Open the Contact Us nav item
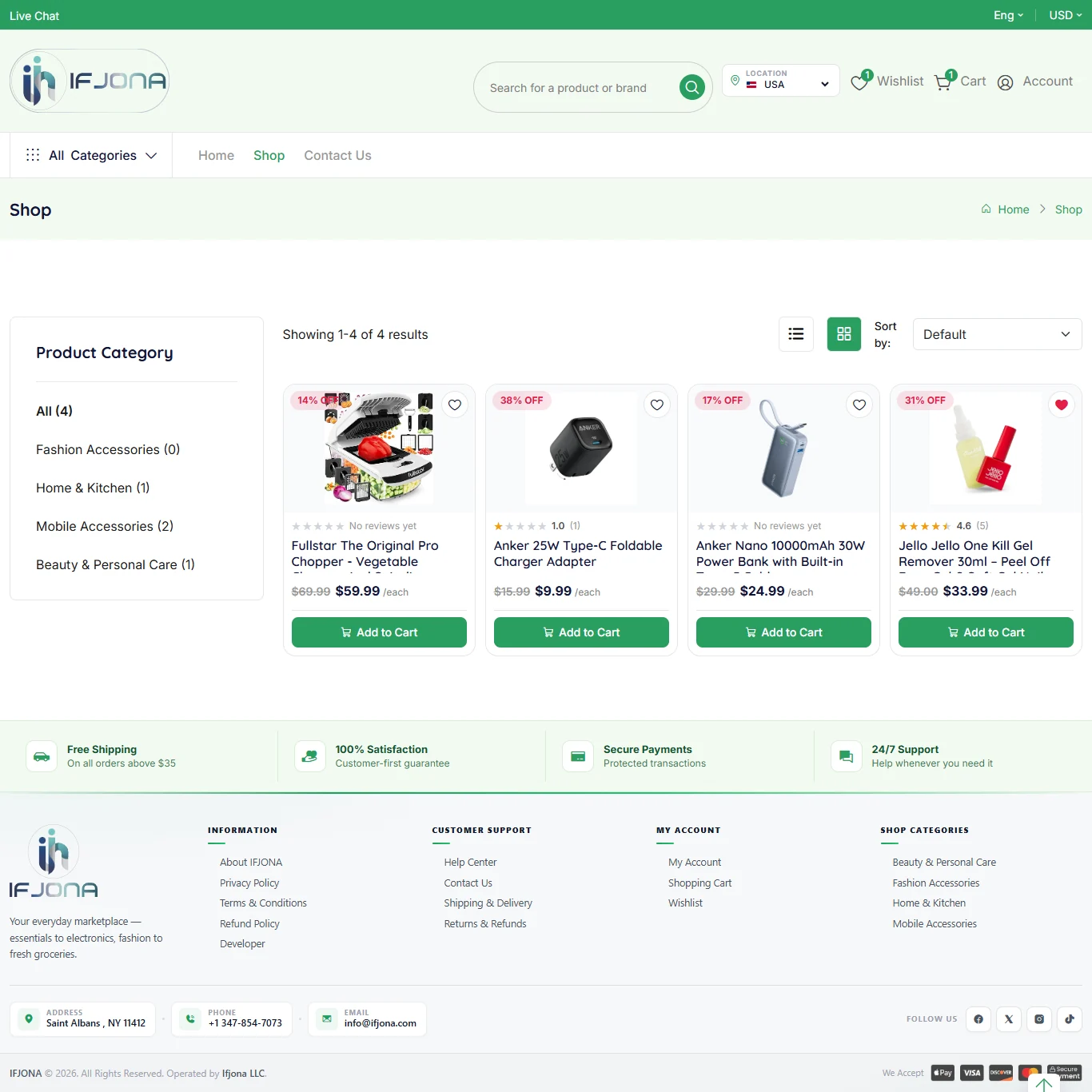The image size is (1092, 1092). click(337, 155)
